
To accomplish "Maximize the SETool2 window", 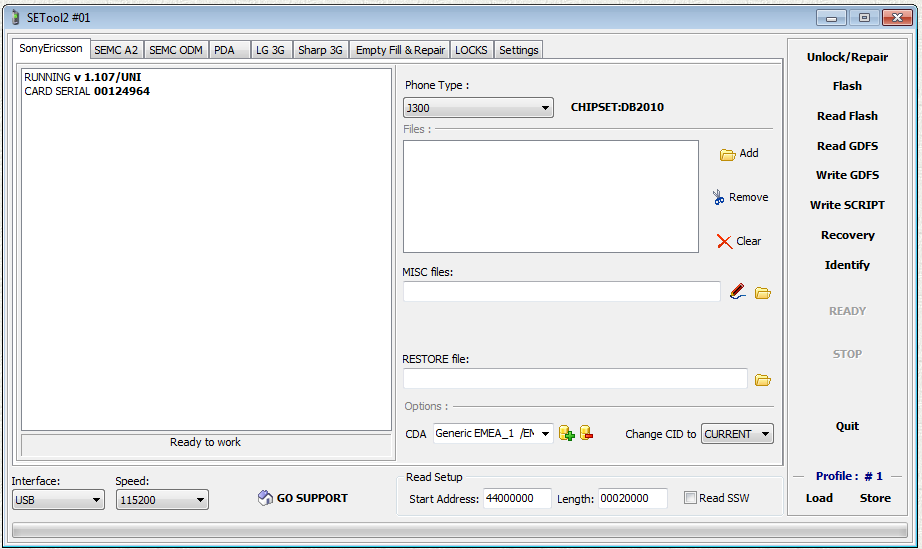I will click(x=864, y=18).
